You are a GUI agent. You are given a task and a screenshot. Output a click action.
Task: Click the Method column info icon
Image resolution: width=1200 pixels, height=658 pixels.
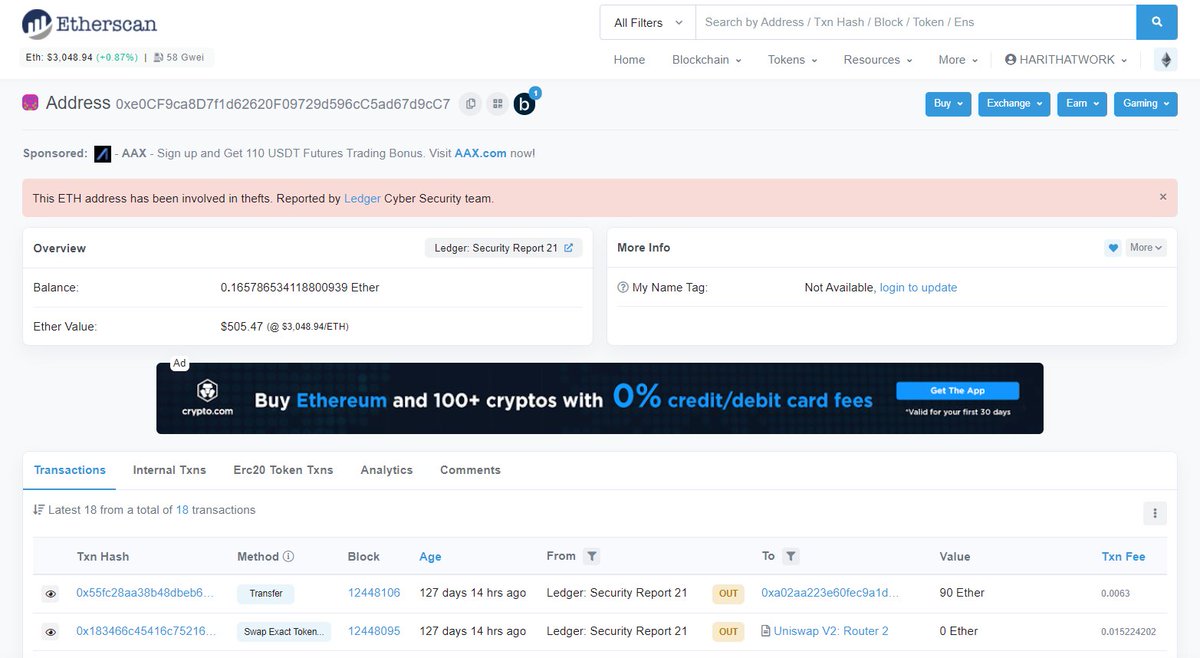[x=288, y=557]
